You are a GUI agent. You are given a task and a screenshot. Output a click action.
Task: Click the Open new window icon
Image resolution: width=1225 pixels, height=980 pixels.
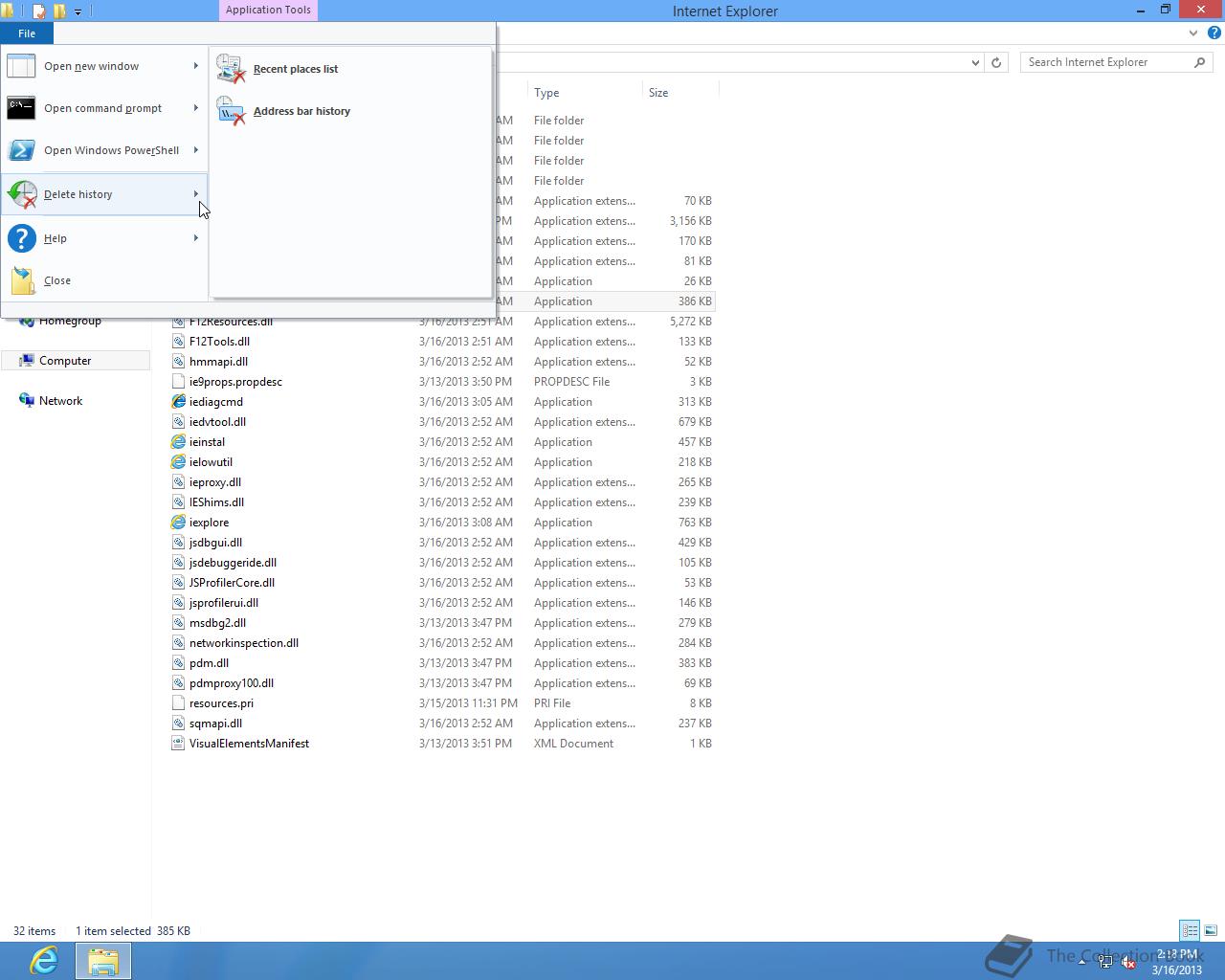(21, 66)
